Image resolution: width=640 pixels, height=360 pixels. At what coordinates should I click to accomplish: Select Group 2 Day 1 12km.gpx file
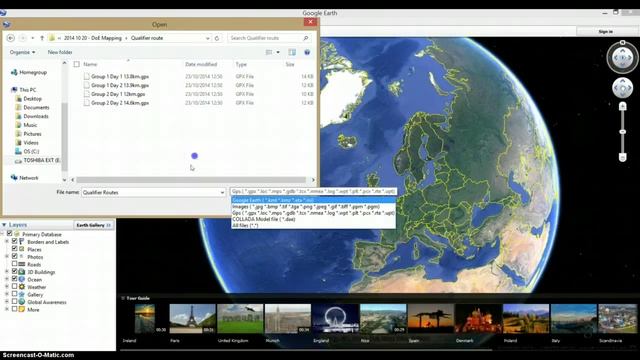118,94
